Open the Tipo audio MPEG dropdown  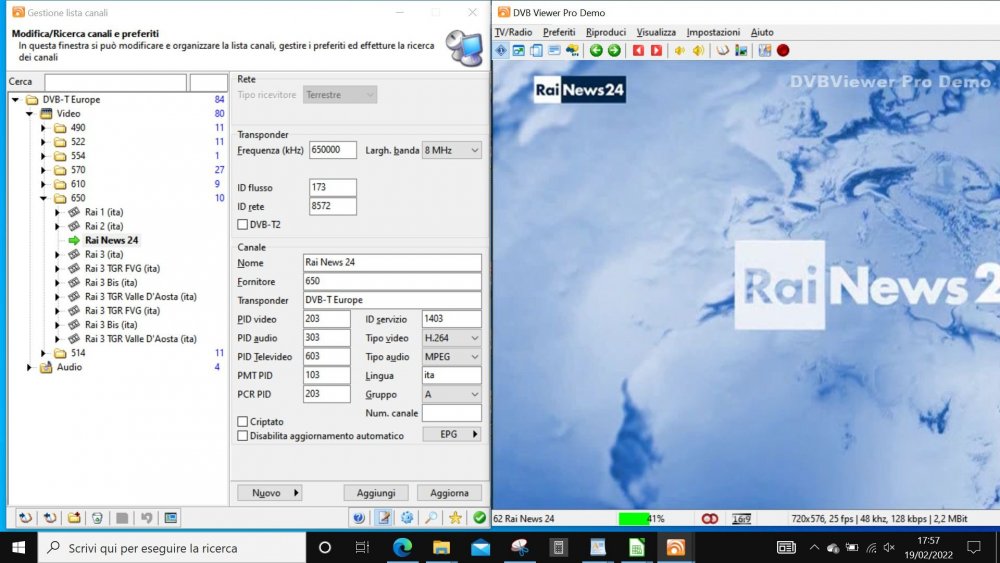tap(452, 356)
